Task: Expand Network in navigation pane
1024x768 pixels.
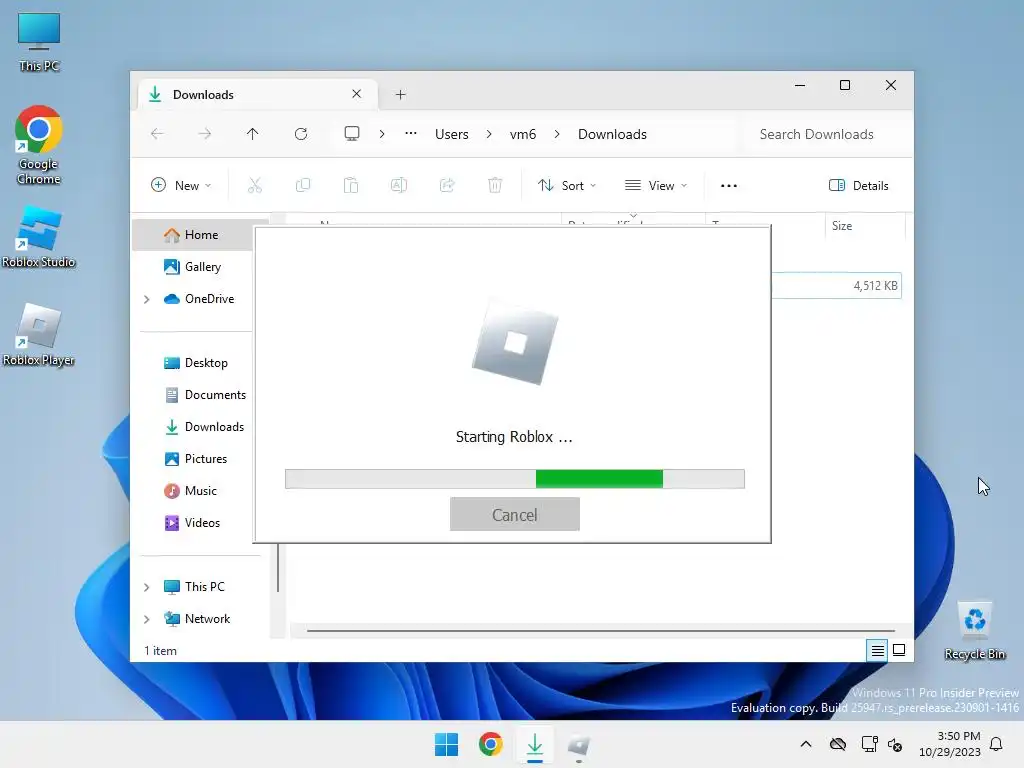Action: [147, 619]
